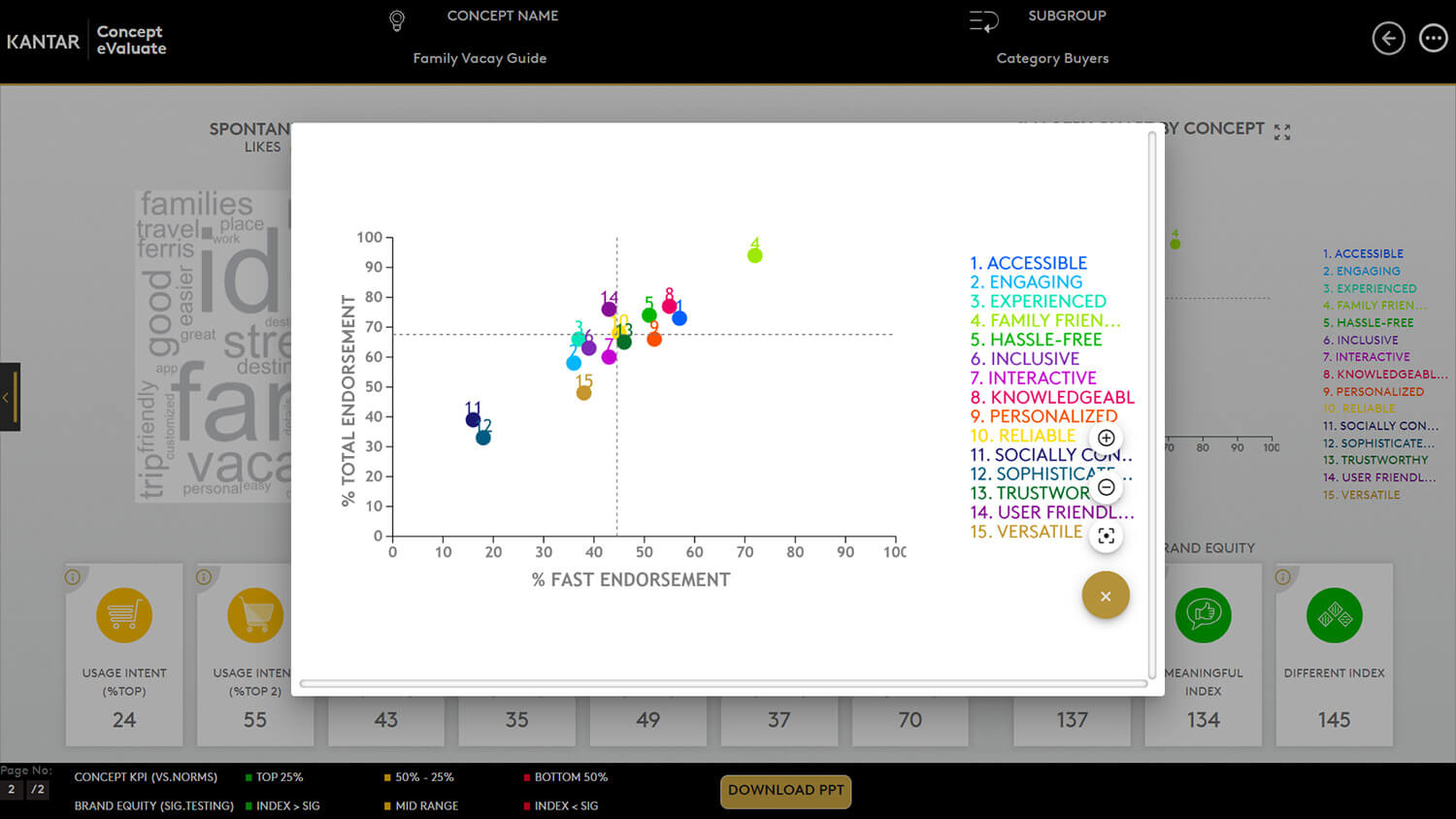Open the three-dot options menu

tap(1434, 38)
